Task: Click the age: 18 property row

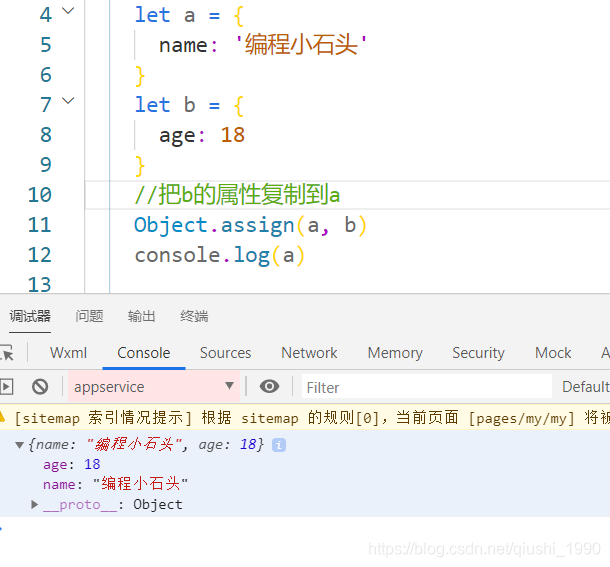Action: tap(72, 464)
